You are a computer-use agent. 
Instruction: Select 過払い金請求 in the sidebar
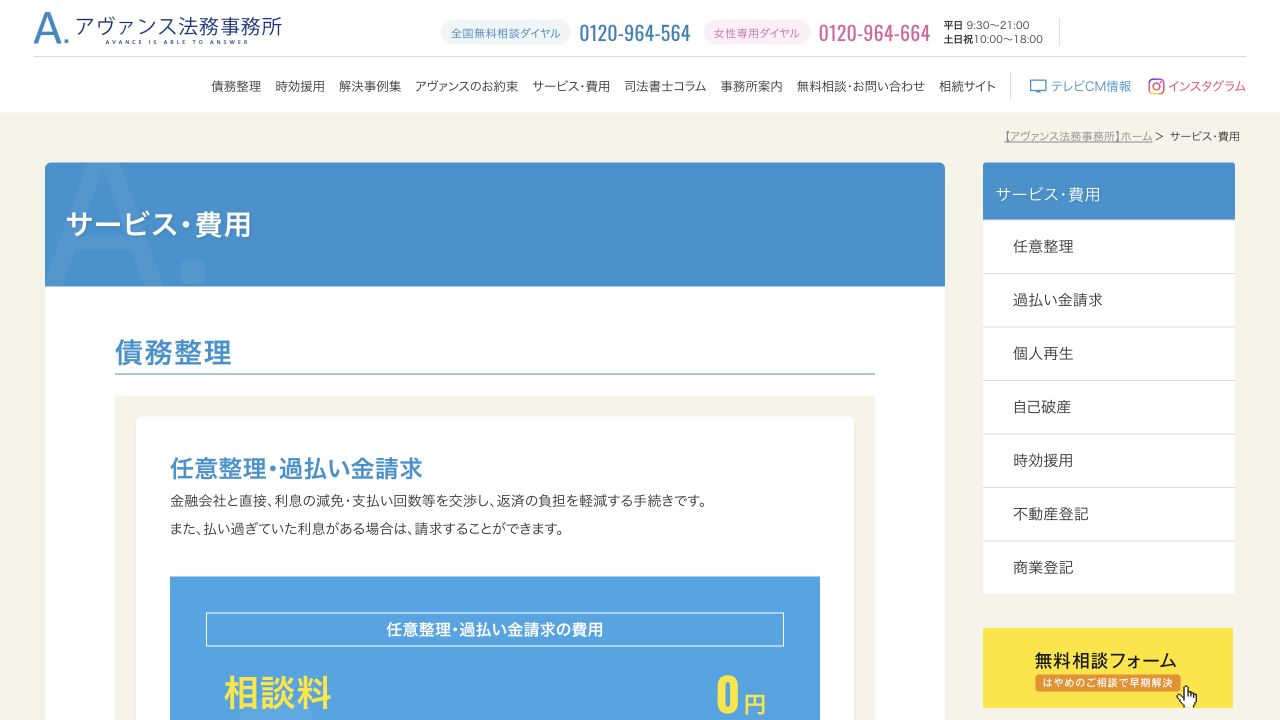(1109, 300)
